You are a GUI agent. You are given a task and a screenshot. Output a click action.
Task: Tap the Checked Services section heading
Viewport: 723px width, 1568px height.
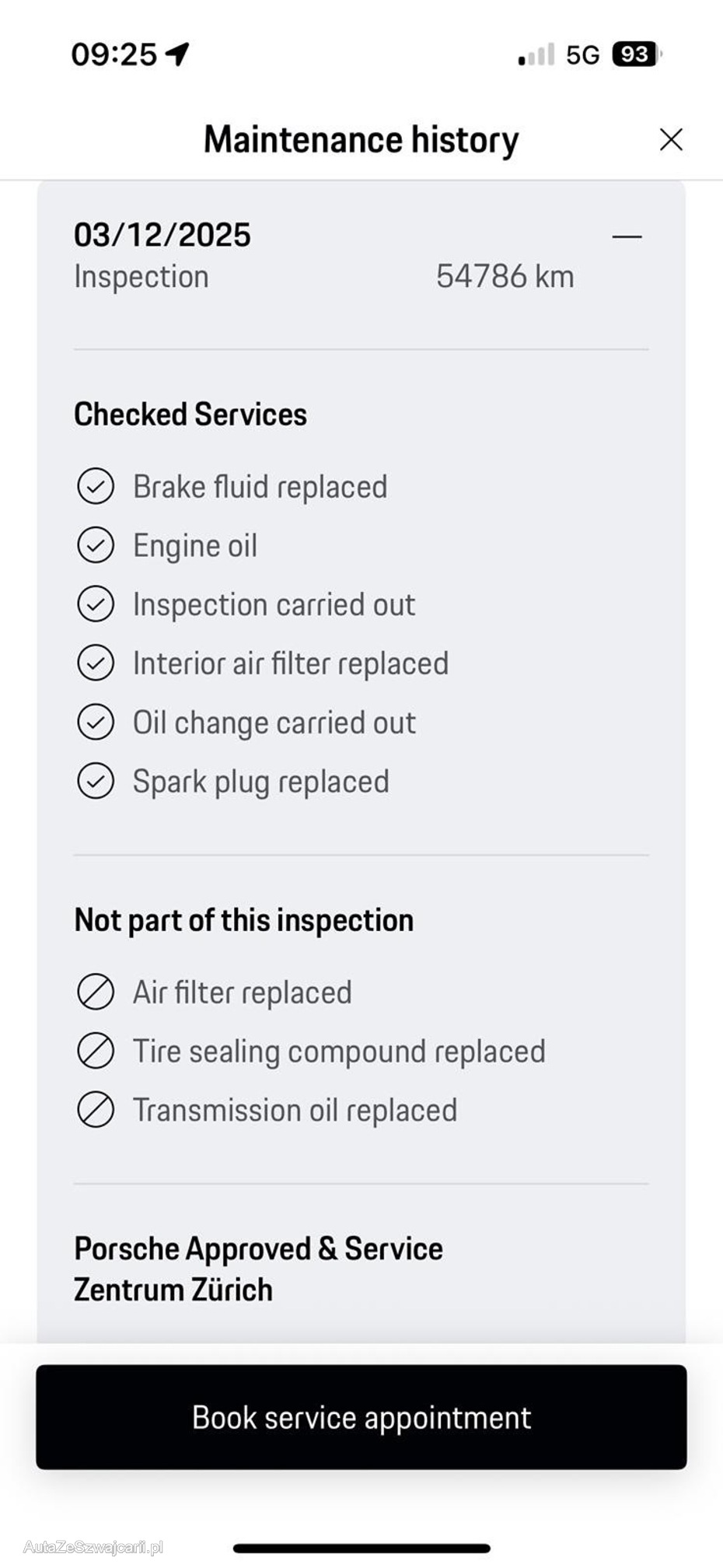[x=190, y=415]
